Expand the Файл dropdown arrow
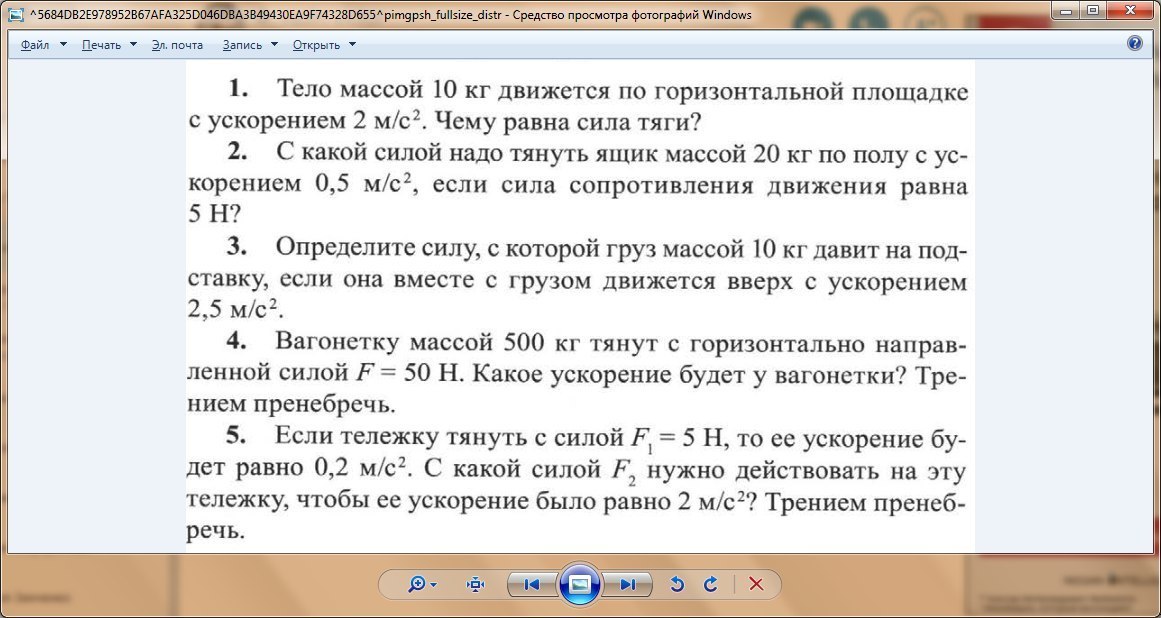The height and width of the screenshot is (618, 1161). 63,44
